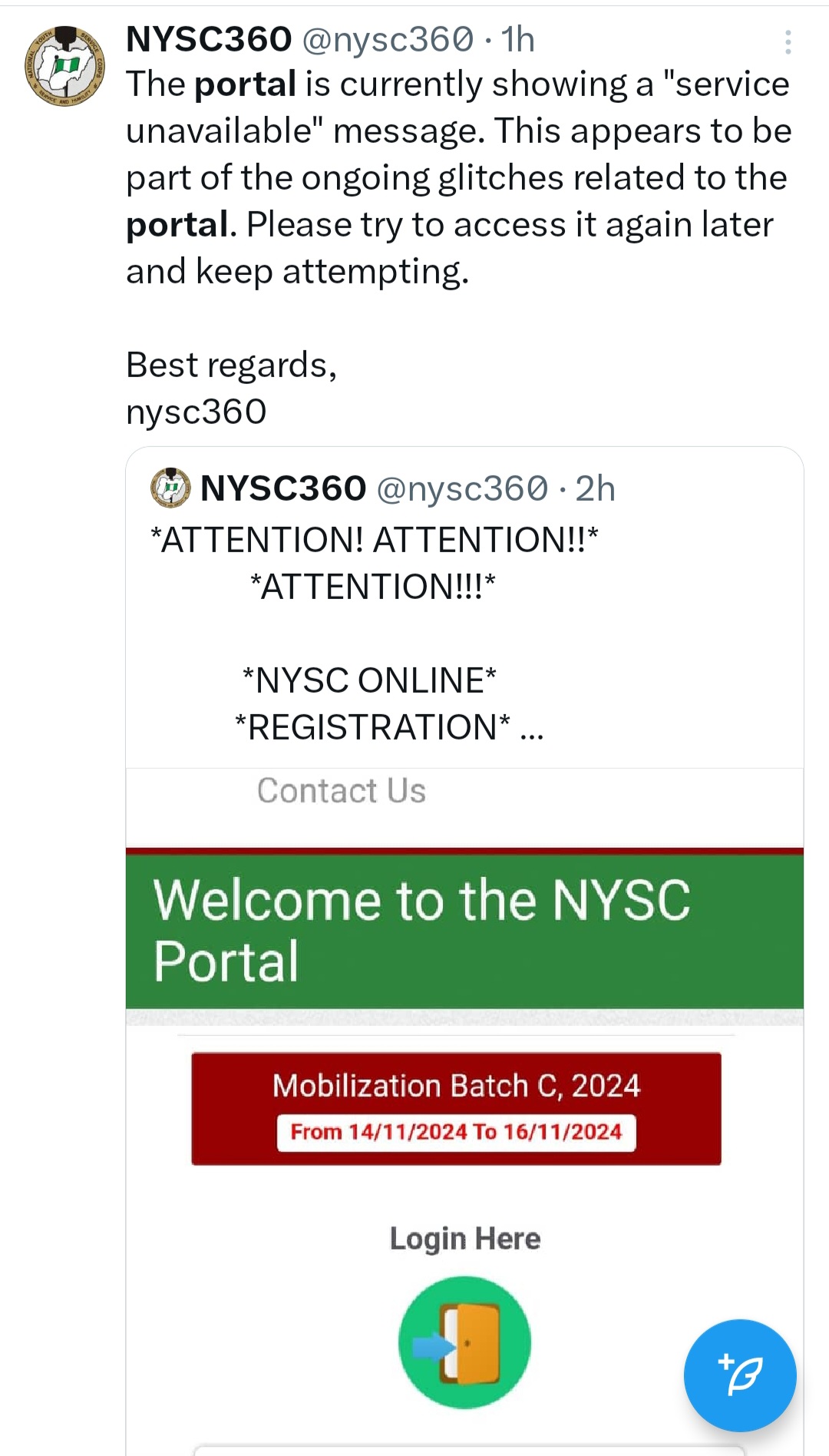Screen dimensions: 829x1456
Task: Tap the compose new post floating button
Action: coord(739,1375)
